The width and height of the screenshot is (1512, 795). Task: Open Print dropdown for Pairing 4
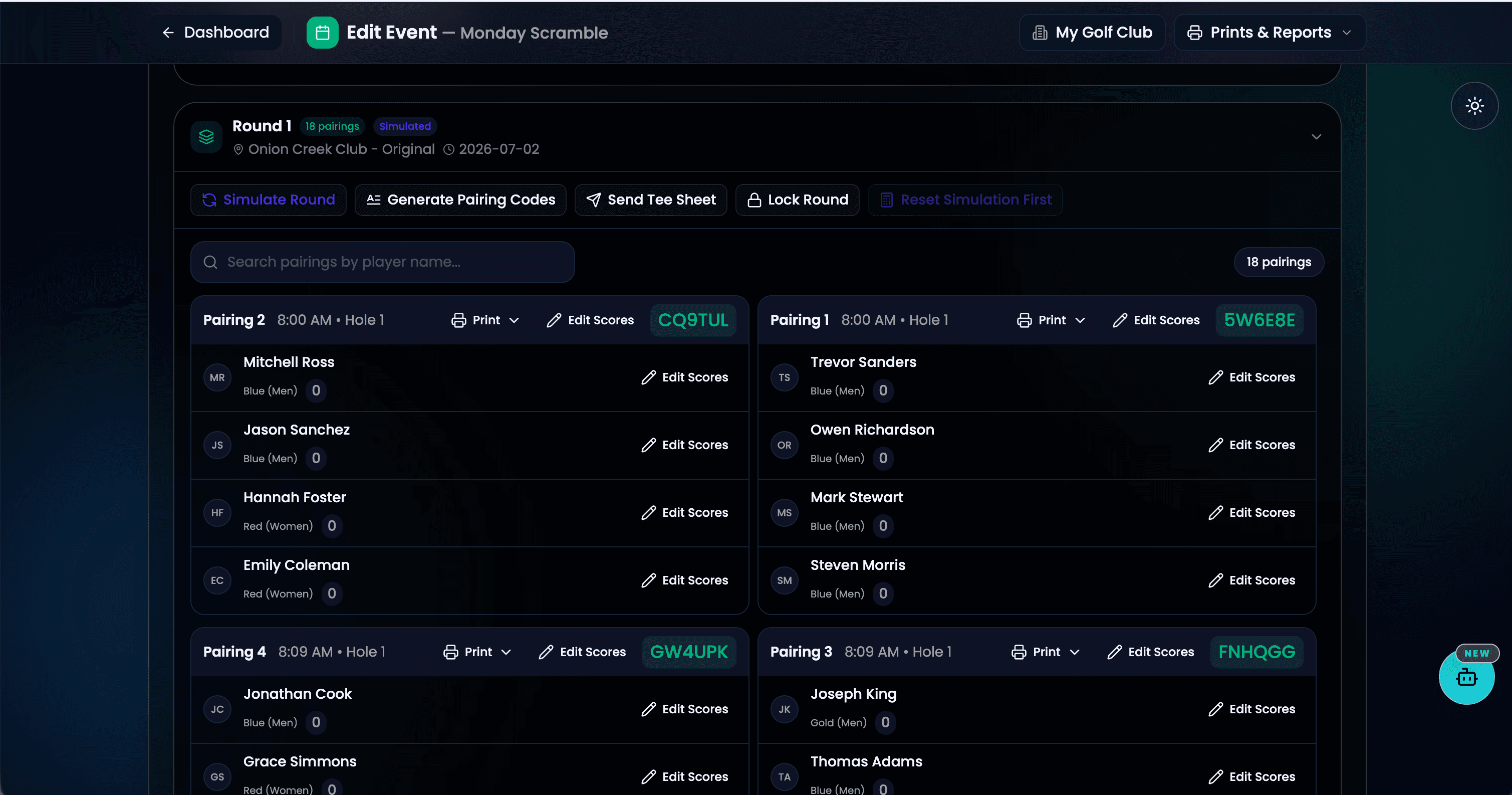(476, 652)
